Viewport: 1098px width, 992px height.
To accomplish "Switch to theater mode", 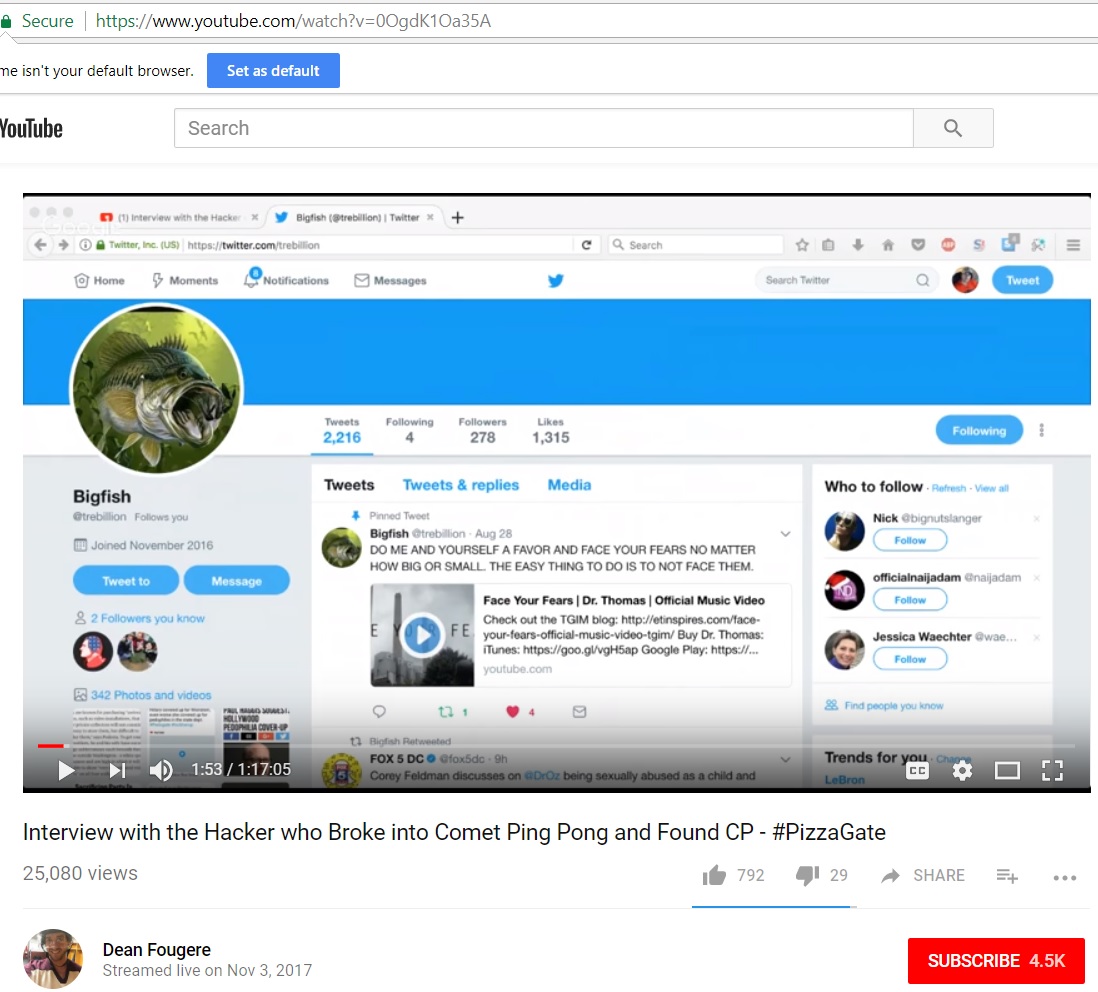I will [1007, 771].
